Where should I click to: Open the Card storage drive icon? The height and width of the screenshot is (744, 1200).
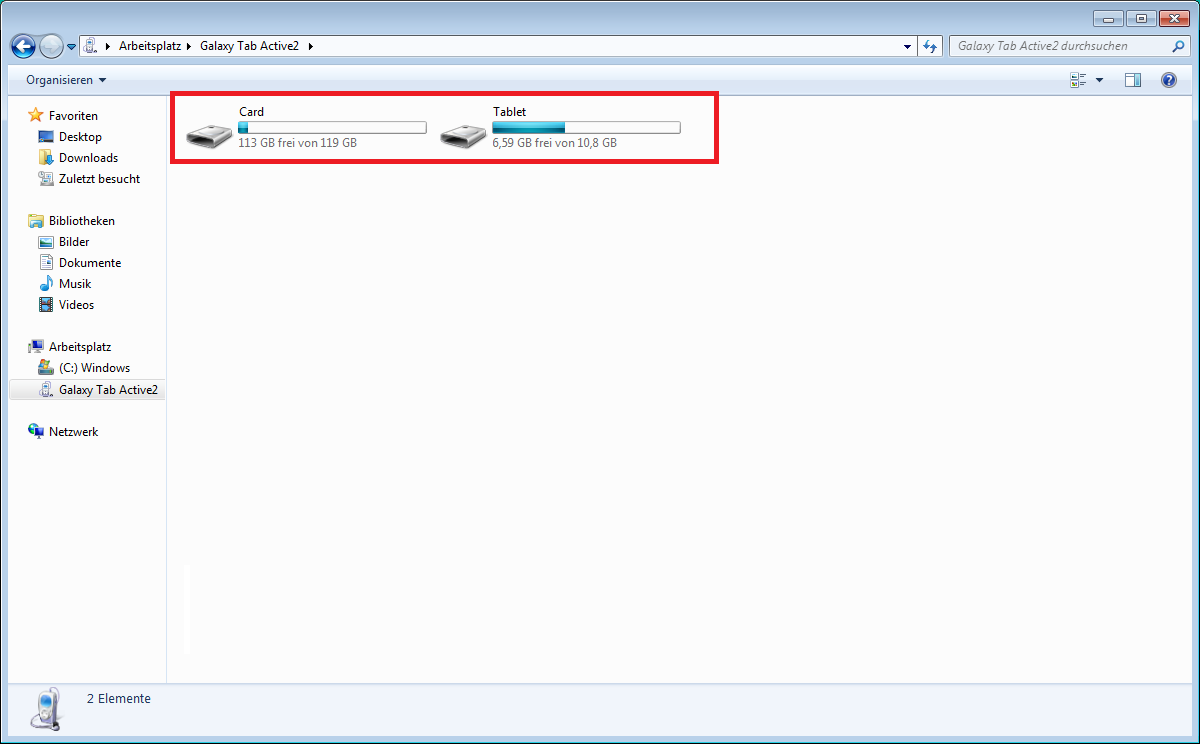208,135
